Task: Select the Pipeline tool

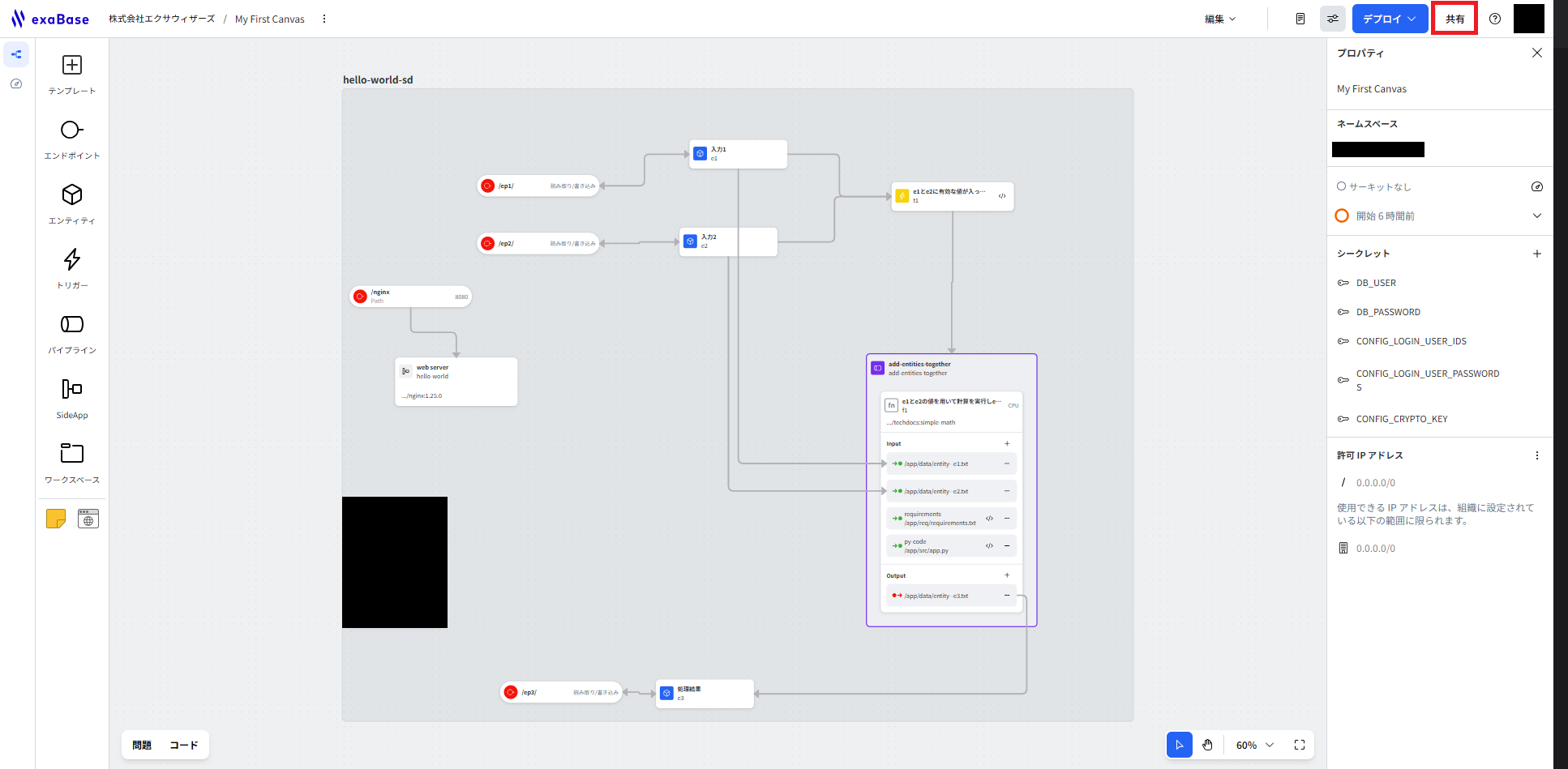Action: 72,334
